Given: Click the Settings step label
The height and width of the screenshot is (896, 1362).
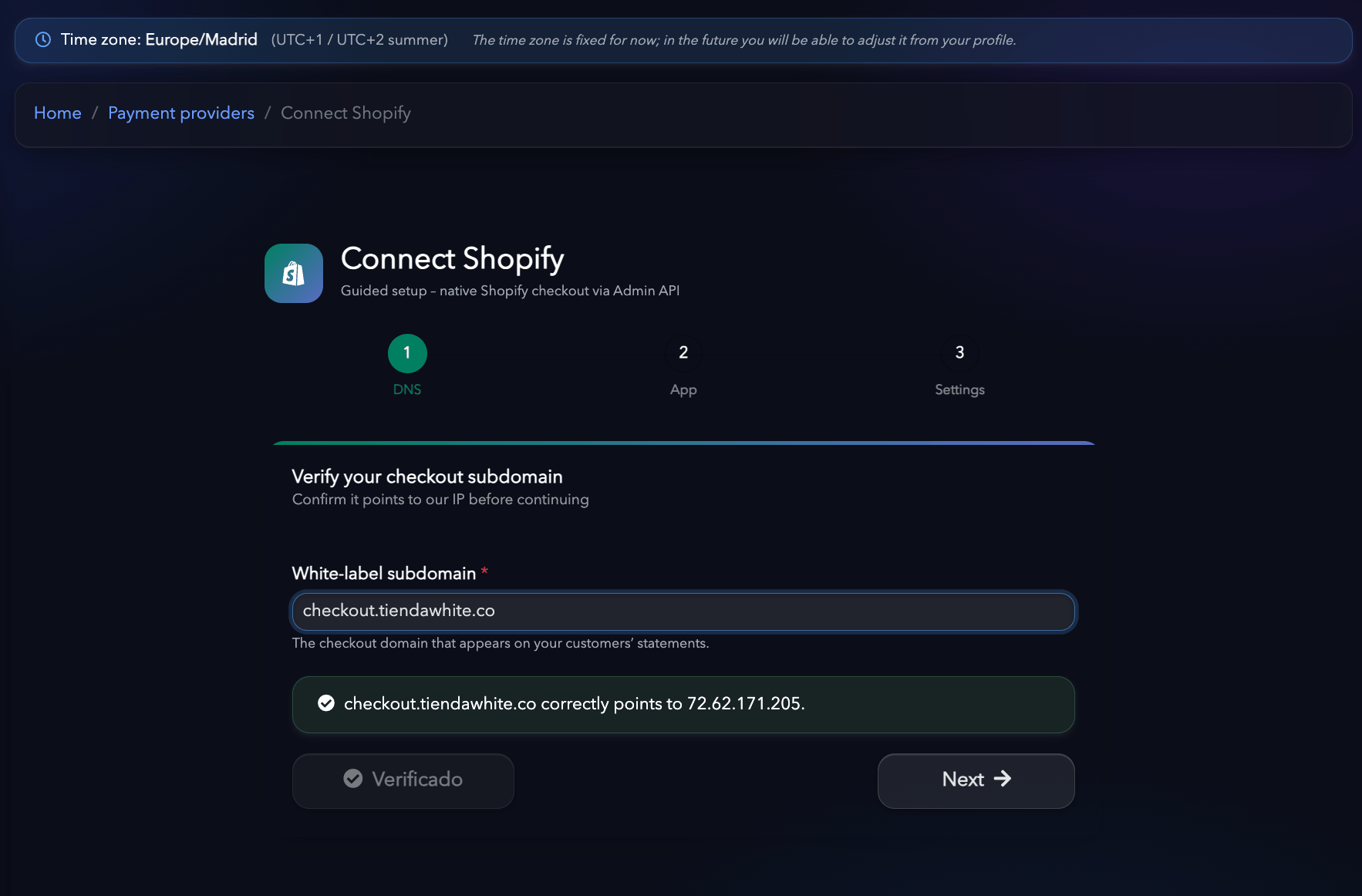Looking at the screenshot, I should pos(959,390).
